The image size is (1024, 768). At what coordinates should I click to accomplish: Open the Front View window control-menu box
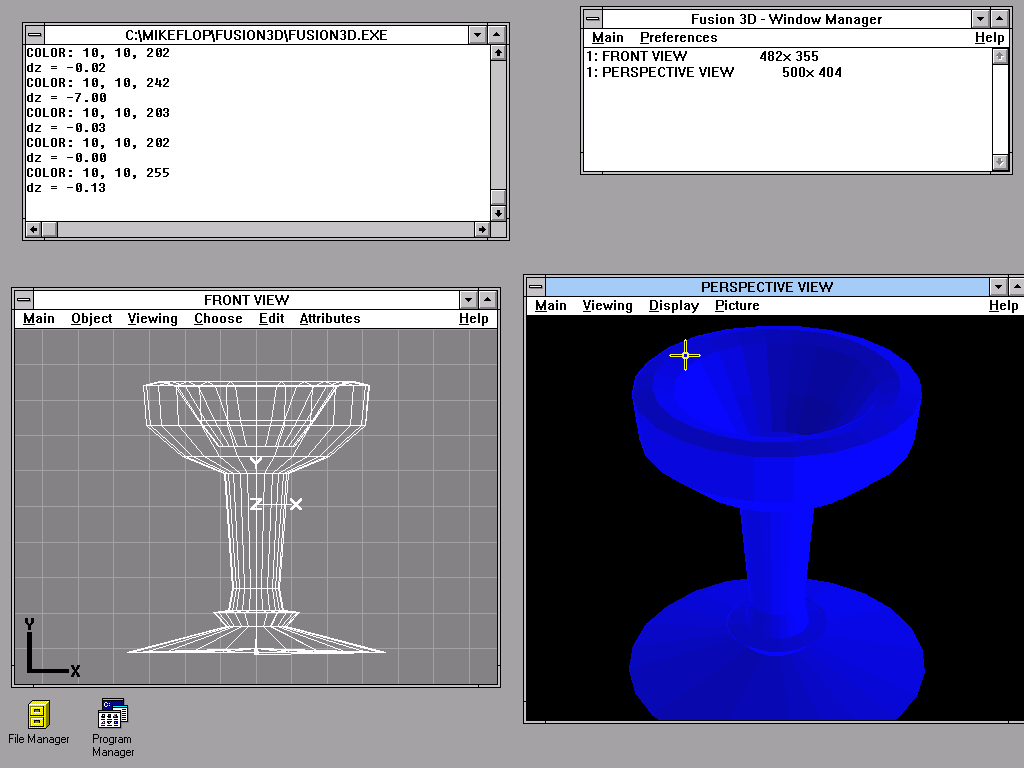pos(23,300)
